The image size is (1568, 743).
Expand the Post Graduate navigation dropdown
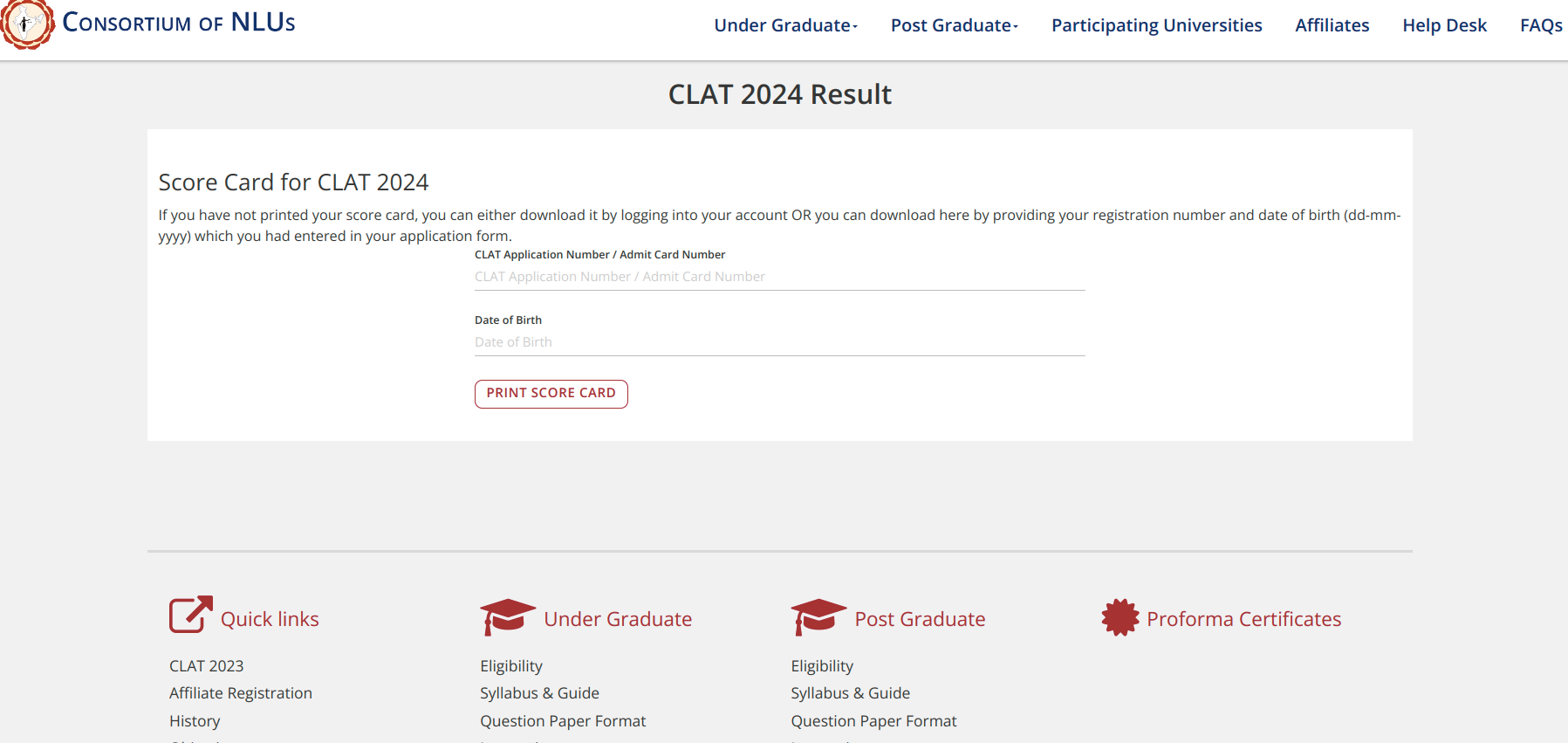954,25
